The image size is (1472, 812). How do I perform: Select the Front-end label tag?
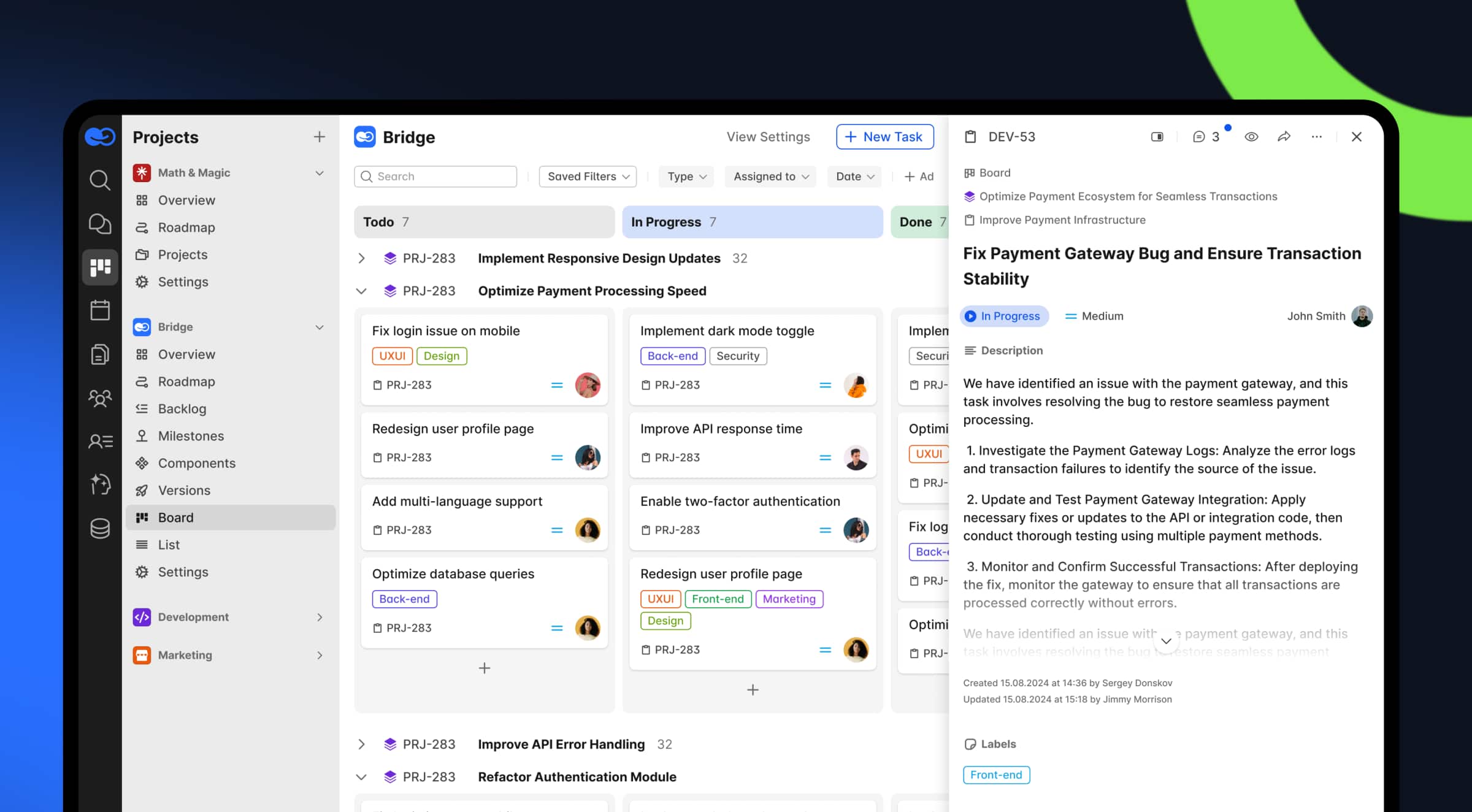coord(995,775)
